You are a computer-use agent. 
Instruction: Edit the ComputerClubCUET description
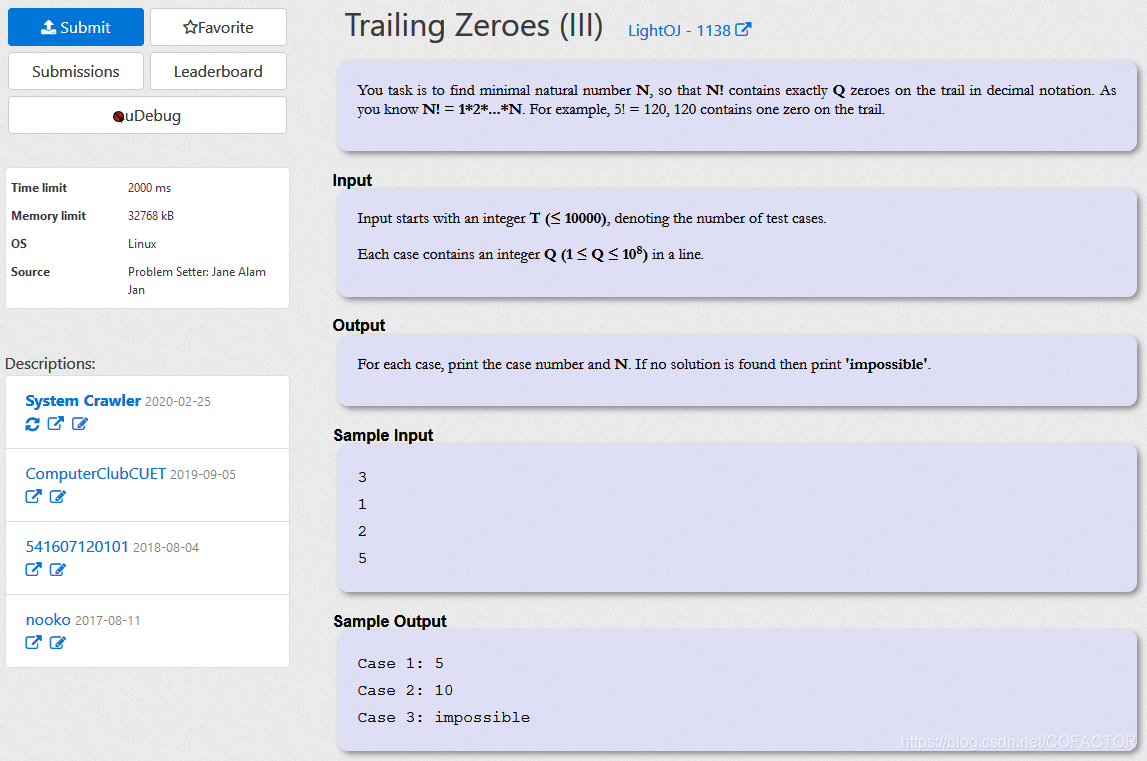(58, 496)
